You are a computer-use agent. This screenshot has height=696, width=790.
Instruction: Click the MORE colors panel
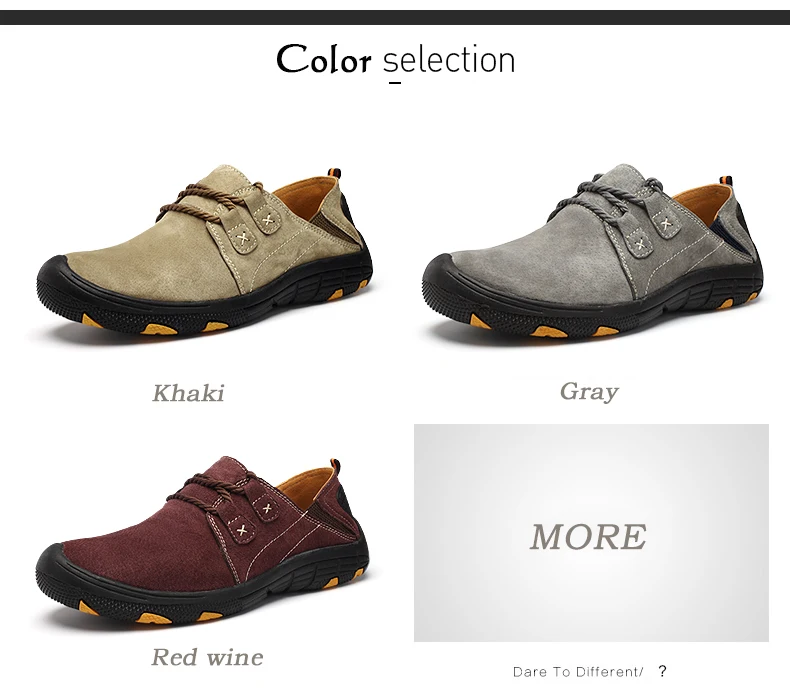coord(591,533)
